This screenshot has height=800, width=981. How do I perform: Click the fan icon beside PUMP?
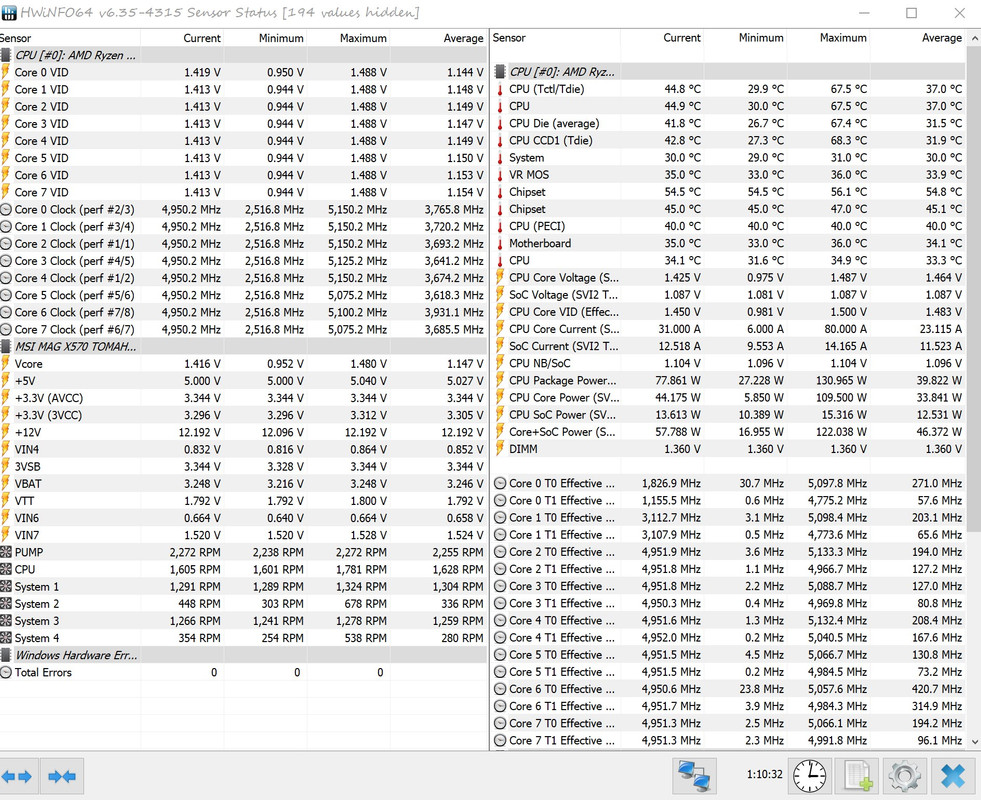pyautogui.click(x=6, y=552)
